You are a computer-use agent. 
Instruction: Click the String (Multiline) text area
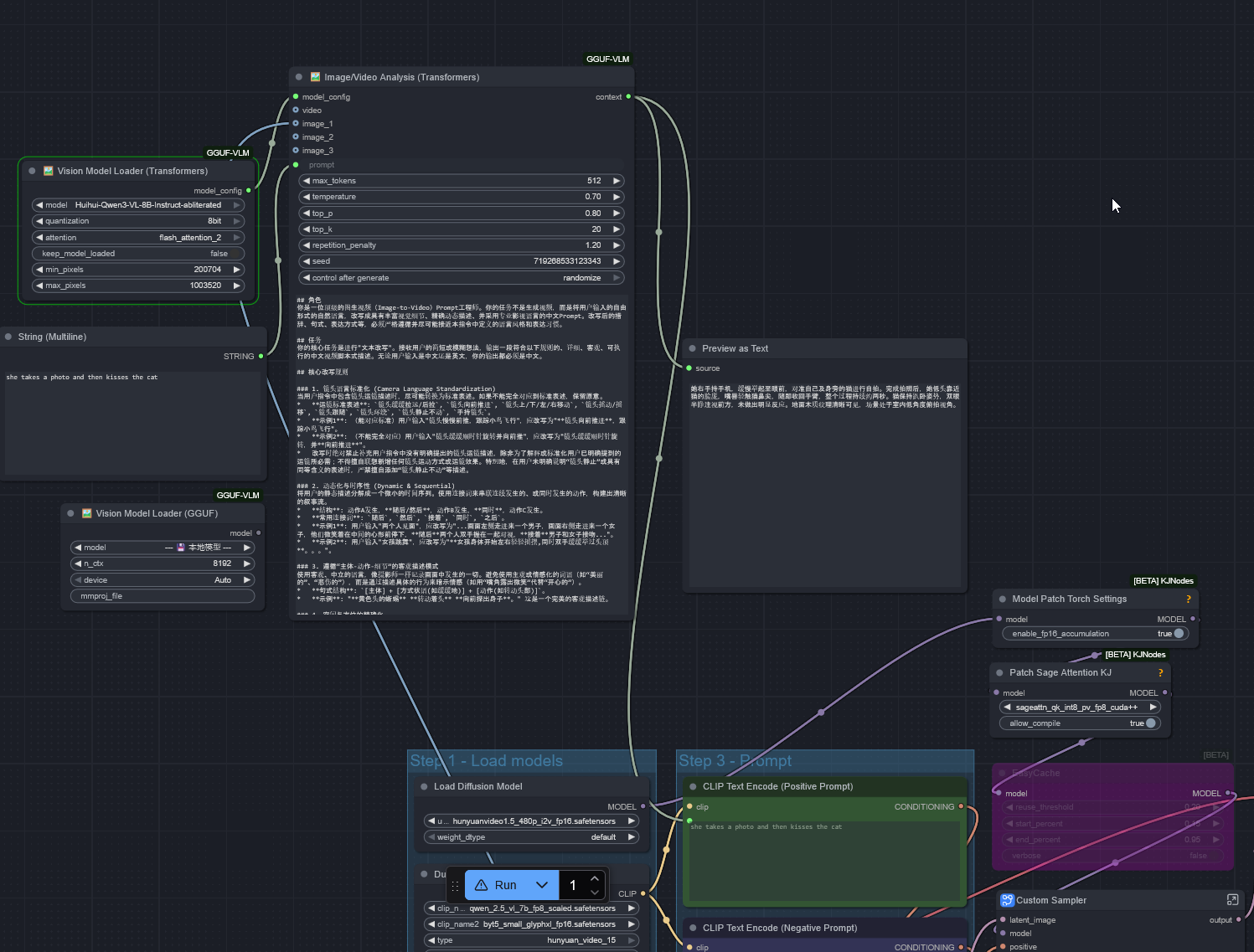[134, 421]
